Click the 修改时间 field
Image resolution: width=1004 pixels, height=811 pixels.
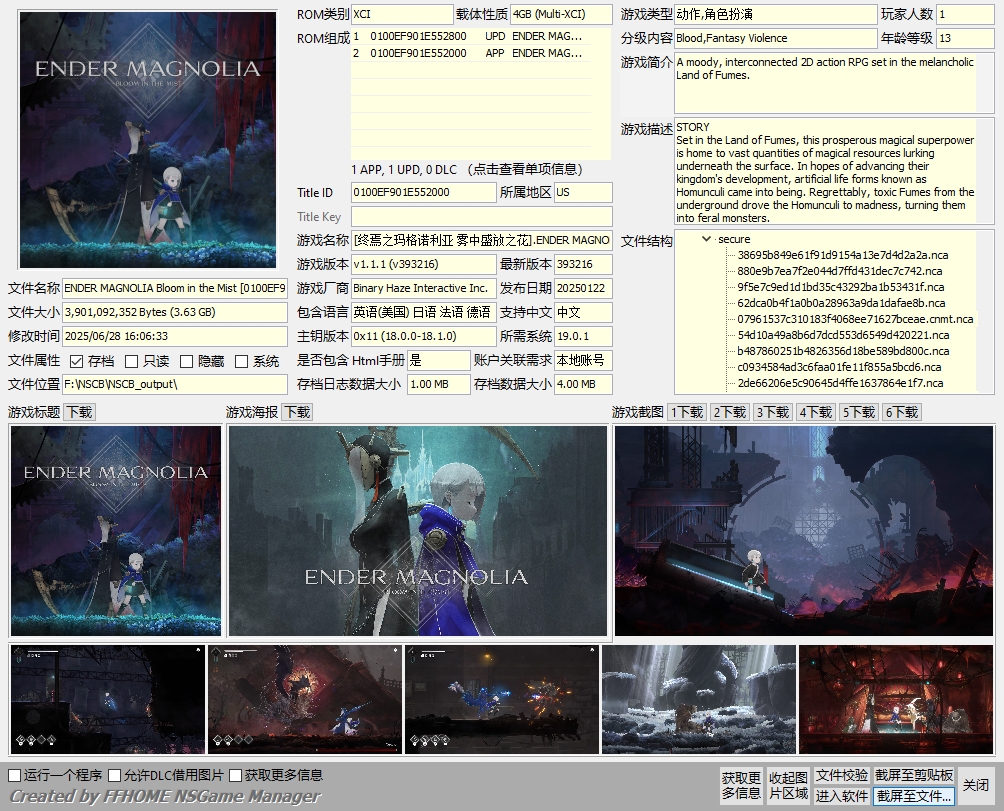point(175,337)
